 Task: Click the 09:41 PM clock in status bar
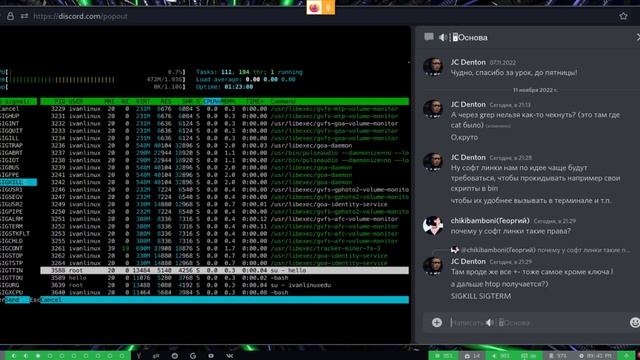(596, 356)
